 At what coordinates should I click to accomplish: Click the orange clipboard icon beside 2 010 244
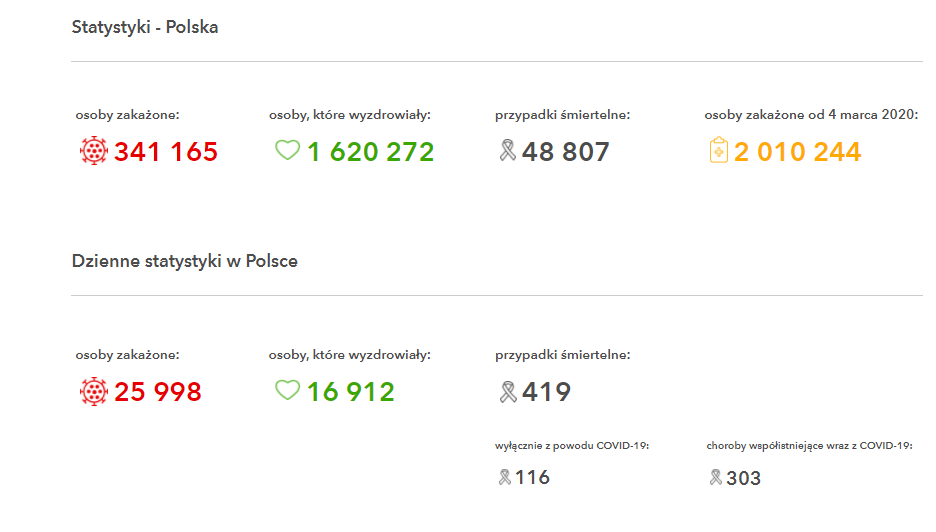[718, 151]
